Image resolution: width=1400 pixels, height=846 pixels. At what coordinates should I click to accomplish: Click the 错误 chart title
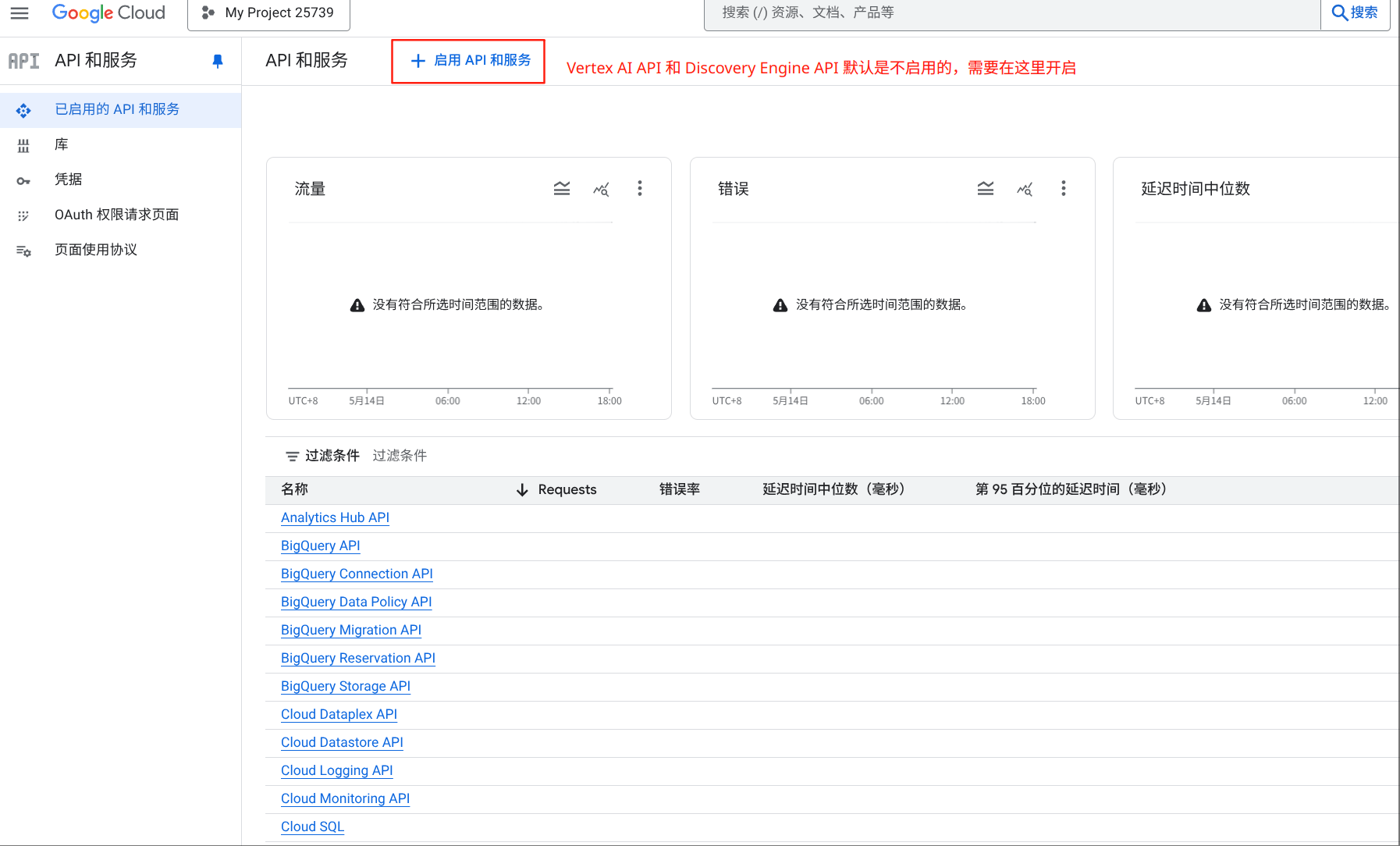pos(734,189)
